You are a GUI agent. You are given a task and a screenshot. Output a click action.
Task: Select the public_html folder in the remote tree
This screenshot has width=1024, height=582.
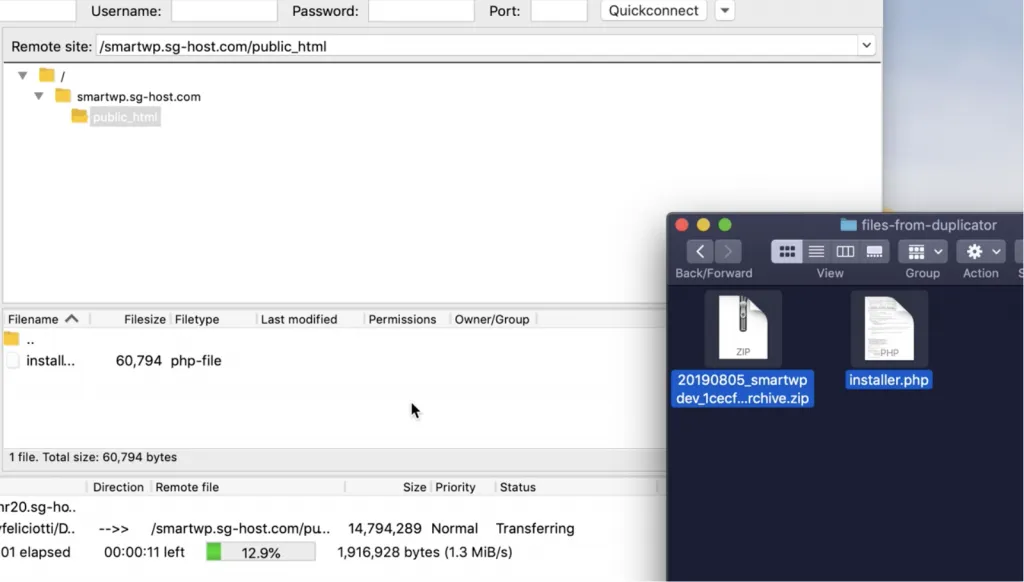(124, 116)
